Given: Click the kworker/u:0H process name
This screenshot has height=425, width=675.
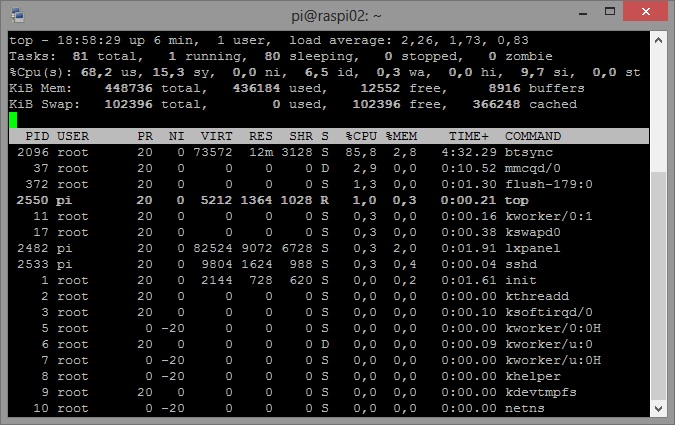Looking at the screenshot, I should [x=553, y=360].
